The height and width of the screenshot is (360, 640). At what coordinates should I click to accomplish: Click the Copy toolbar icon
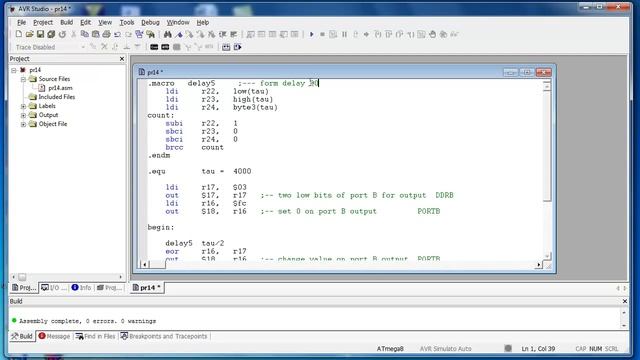(x=84, y=35)
